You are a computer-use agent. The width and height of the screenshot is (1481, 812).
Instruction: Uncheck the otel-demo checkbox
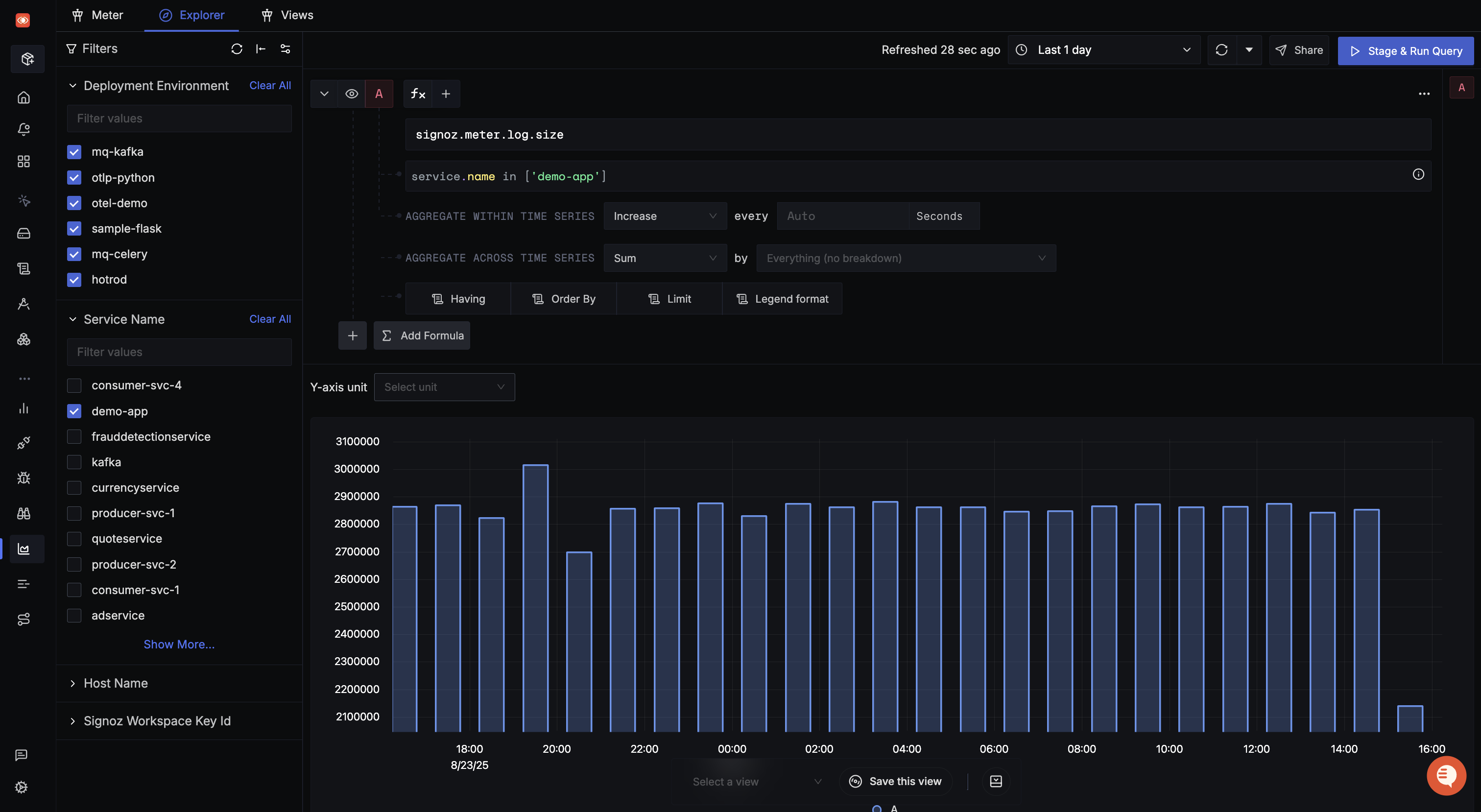click(x=74, y=203)
